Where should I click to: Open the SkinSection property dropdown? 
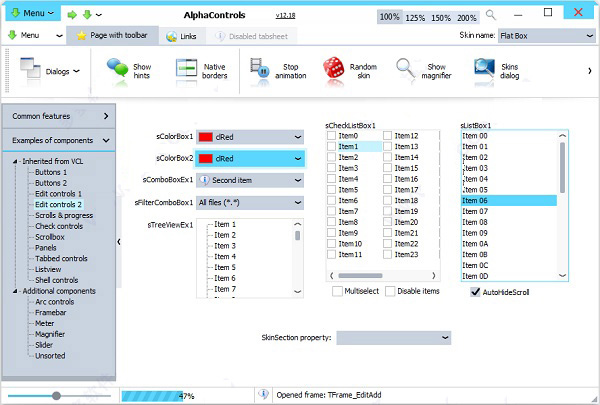coord(394,338)
